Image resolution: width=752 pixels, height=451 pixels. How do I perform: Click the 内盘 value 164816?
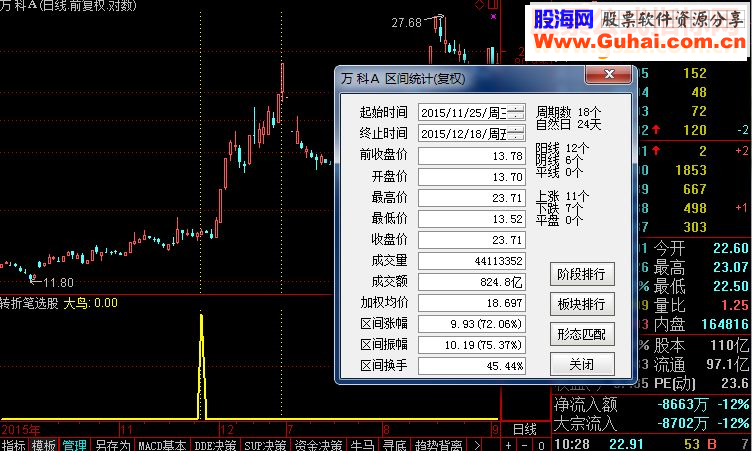tap(725, 324)
